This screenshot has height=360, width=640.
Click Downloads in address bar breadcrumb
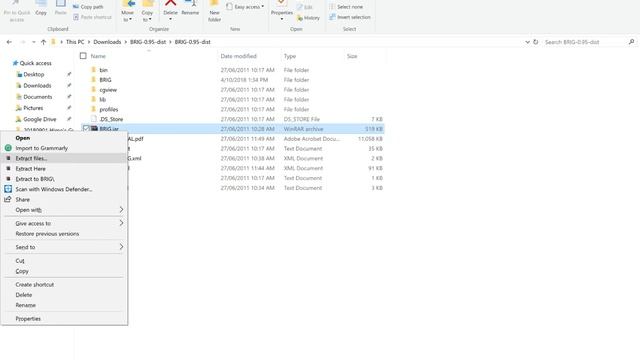tap(107, 42)
